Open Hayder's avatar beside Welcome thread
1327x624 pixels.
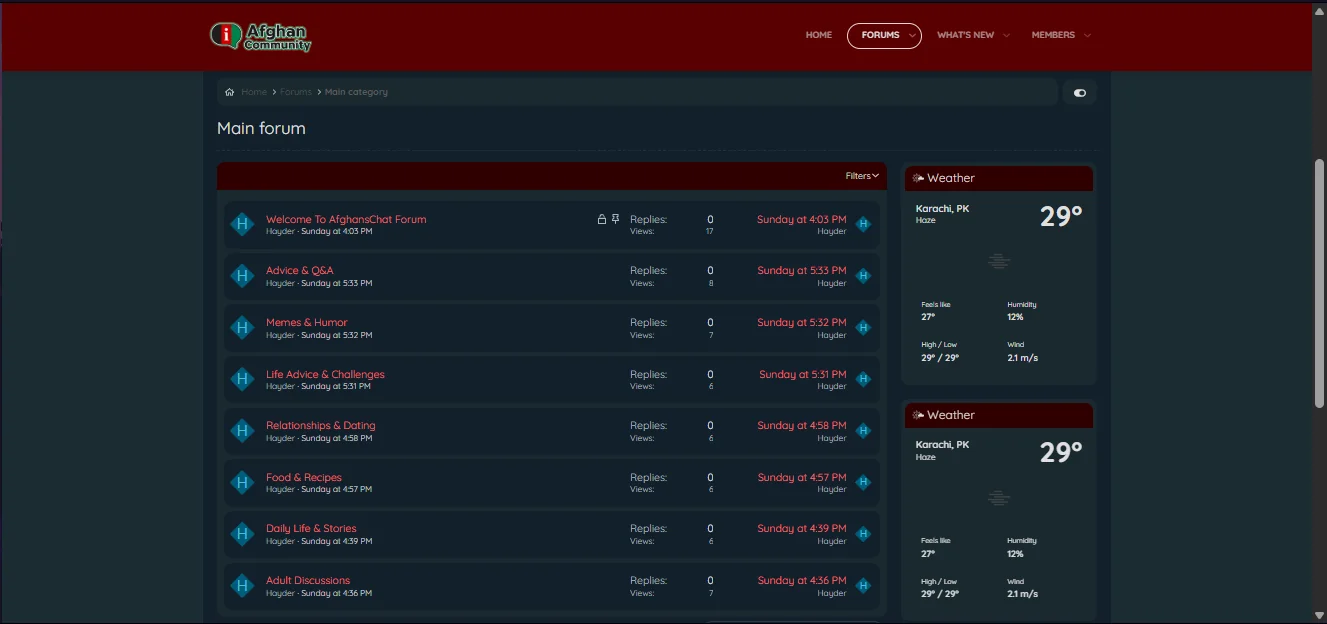tap(242, 224)
